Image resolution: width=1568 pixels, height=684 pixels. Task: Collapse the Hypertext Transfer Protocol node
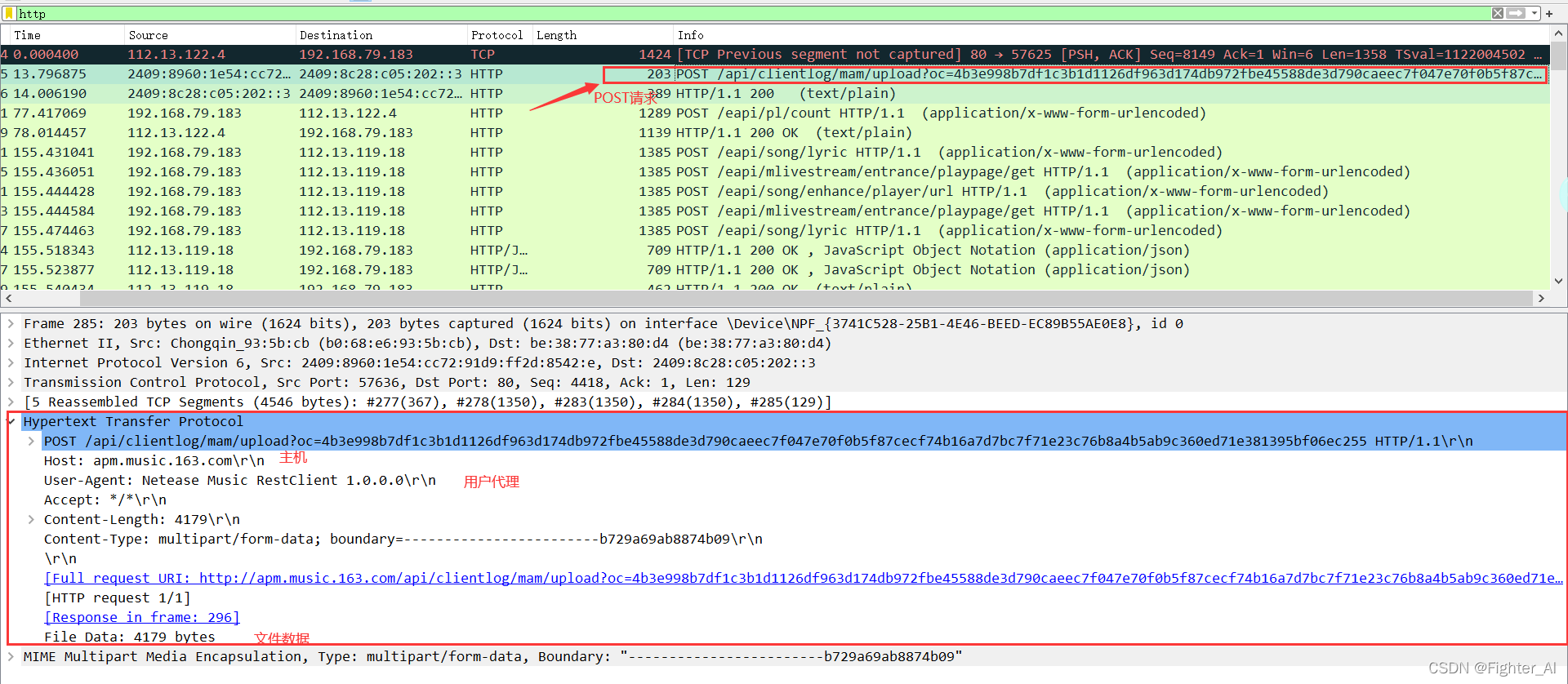tap(11, 422)
